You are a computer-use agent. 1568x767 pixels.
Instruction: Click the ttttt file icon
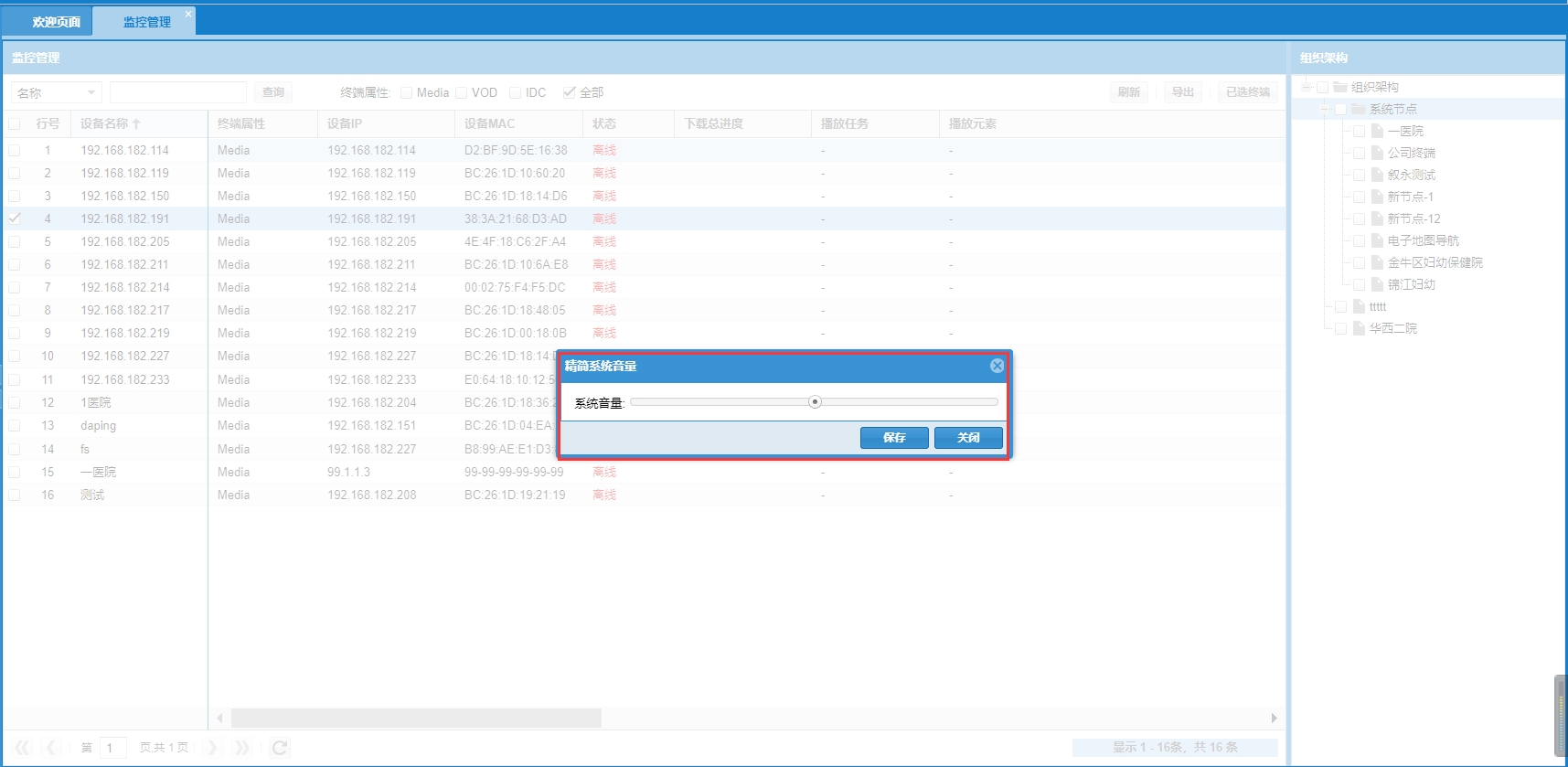click(x=1359, y=306)
